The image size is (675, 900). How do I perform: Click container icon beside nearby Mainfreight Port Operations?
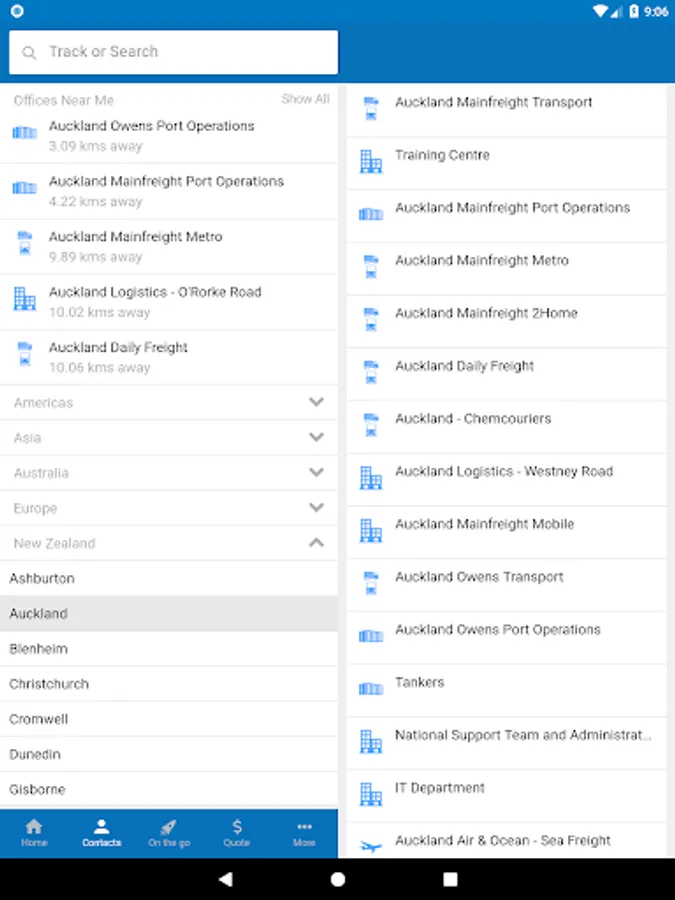pos(25,188)
